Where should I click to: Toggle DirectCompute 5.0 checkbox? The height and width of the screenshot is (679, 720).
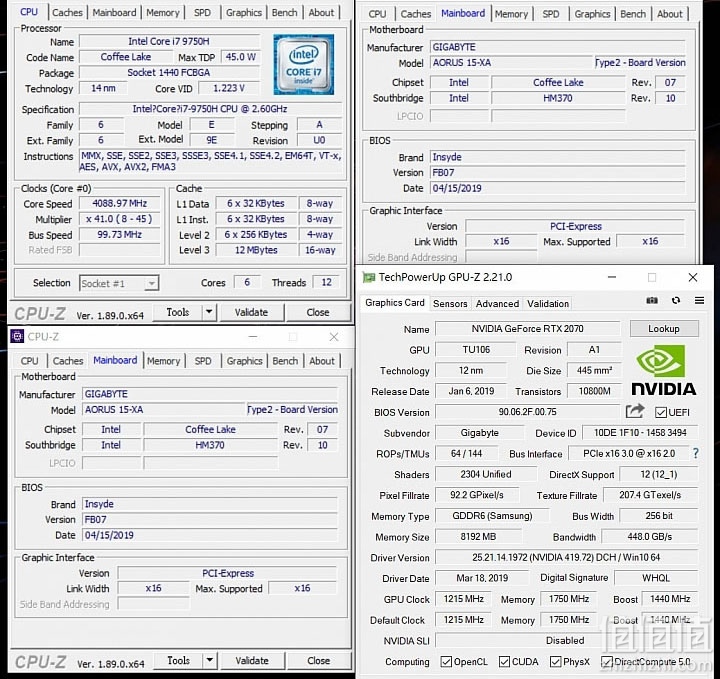[607, 662]
